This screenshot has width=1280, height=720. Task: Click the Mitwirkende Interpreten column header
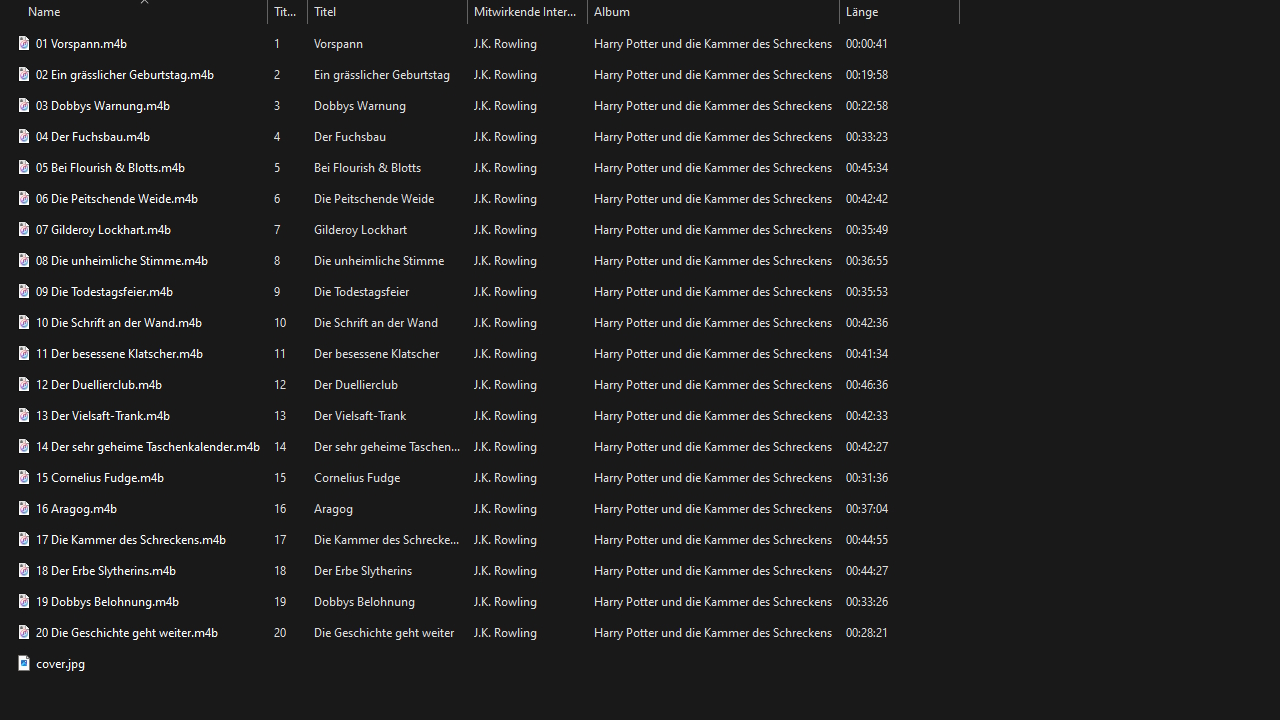click(526, 12)
